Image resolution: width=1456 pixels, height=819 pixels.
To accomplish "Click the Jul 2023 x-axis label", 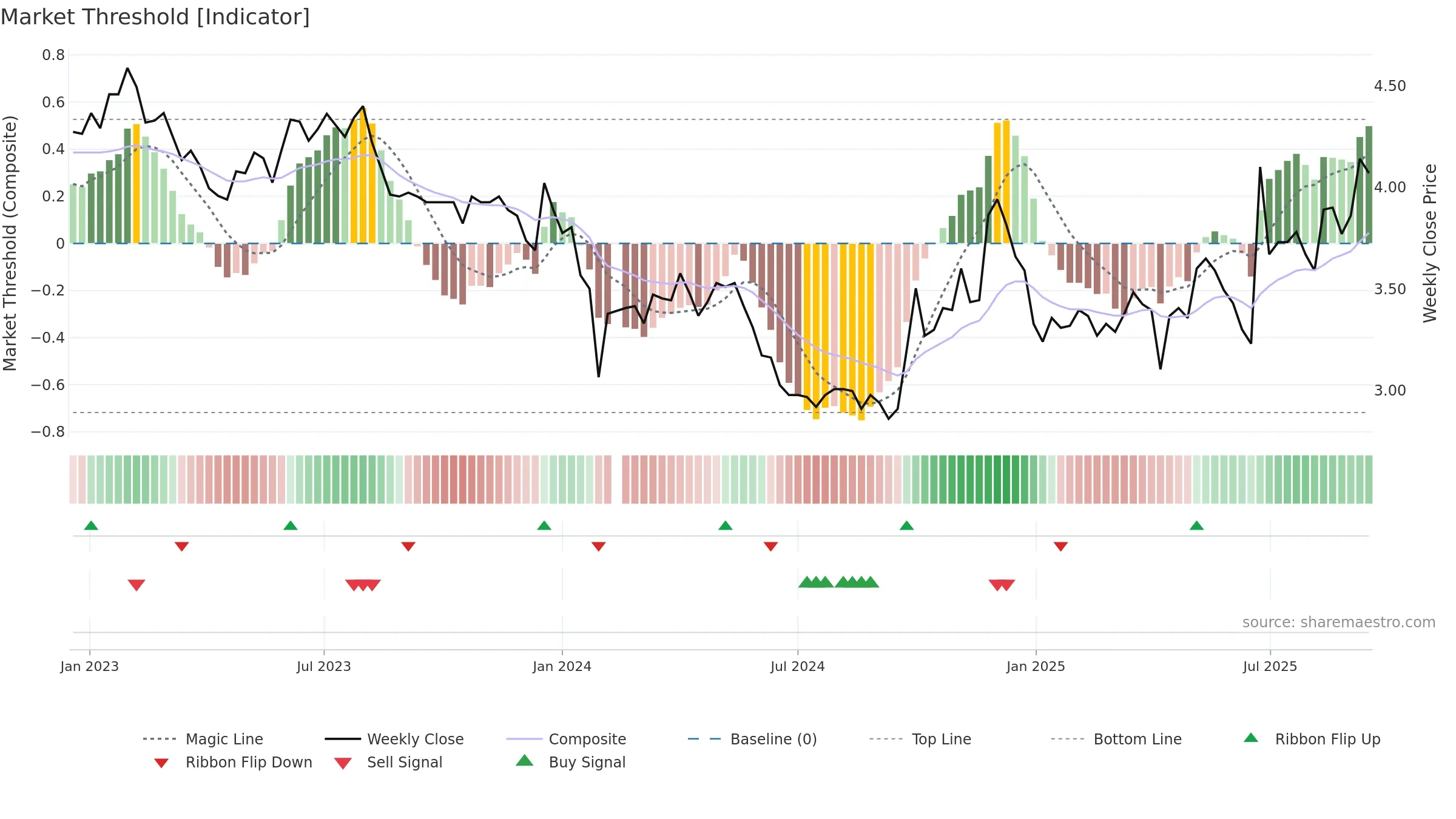I will pos(324,666).
